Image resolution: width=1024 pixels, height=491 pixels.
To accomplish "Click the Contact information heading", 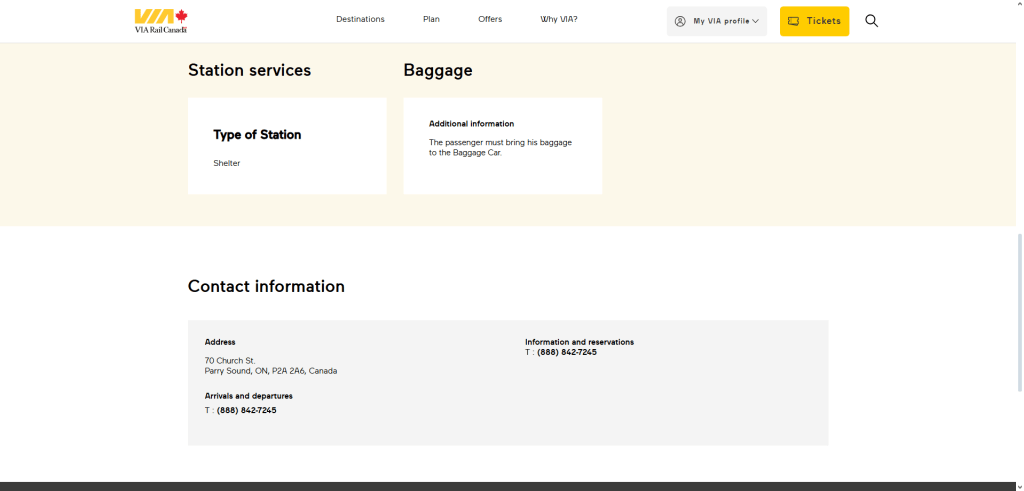I will [x=266, y=286].
